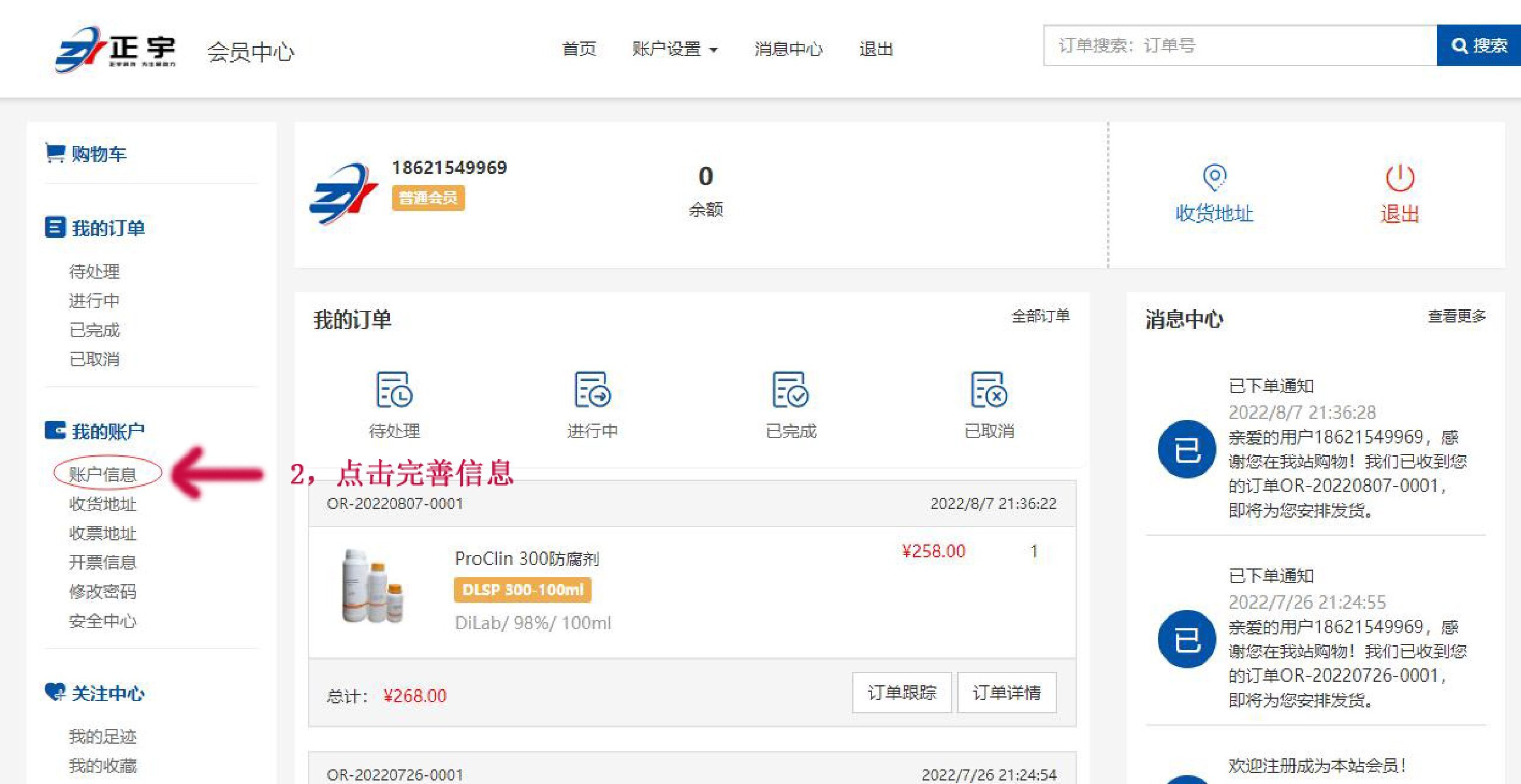Go to 首页 in top navigation
The height and width of the screenshot is (784, 1521).
pyautogui.click(x=579, y=49)
